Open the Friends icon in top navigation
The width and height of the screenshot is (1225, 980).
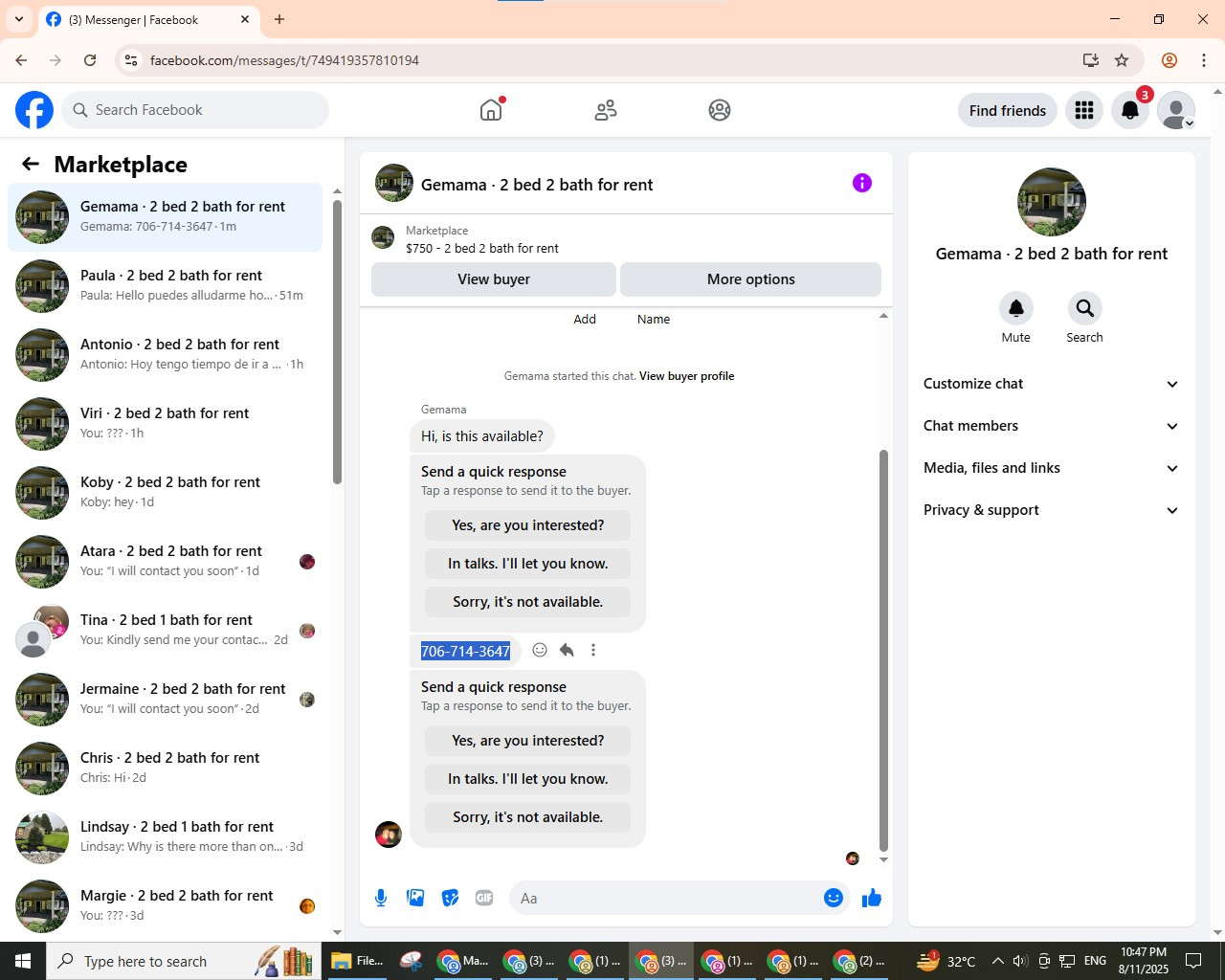click(x=606, y=110)
